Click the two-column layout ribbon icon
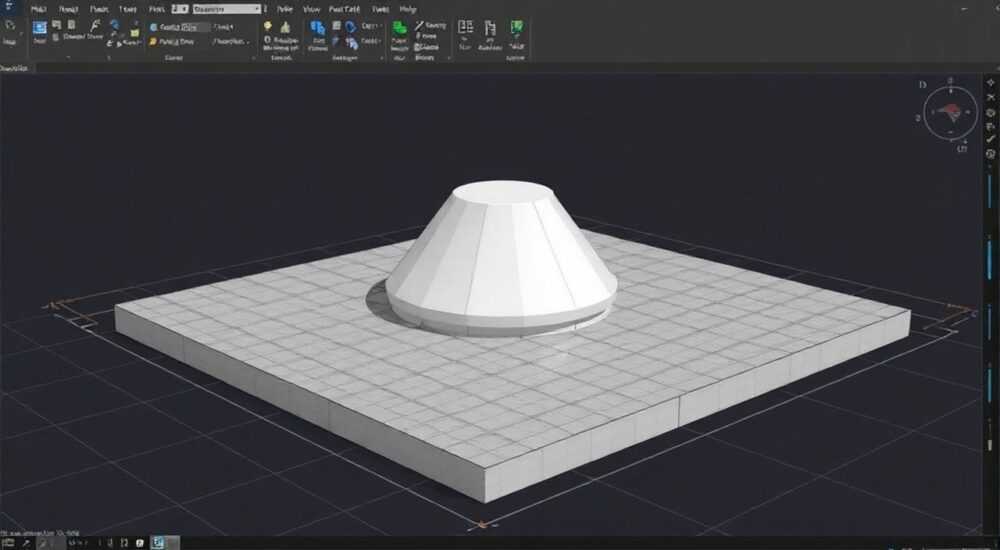This screenshot has width=1000, height=550. [466, 27]
